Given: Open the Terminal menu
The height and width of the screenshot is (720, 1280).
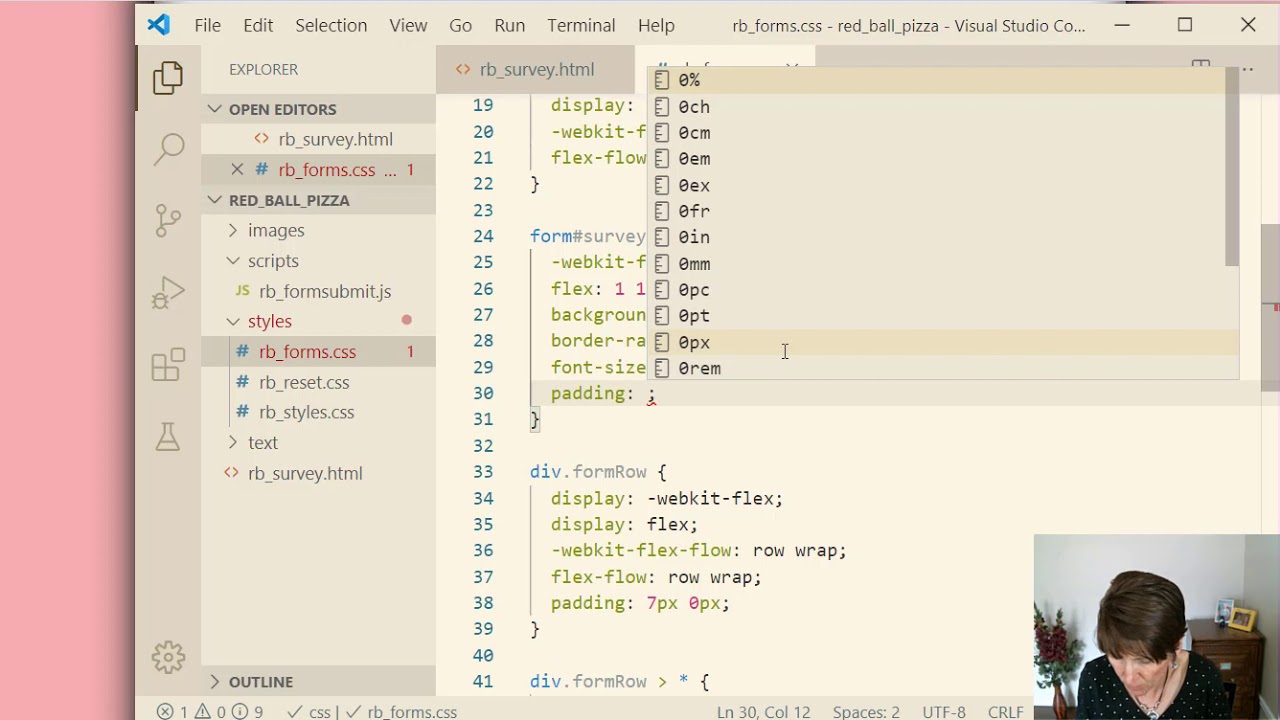Looking at the screenshot, I should click(x=581, y=25).
